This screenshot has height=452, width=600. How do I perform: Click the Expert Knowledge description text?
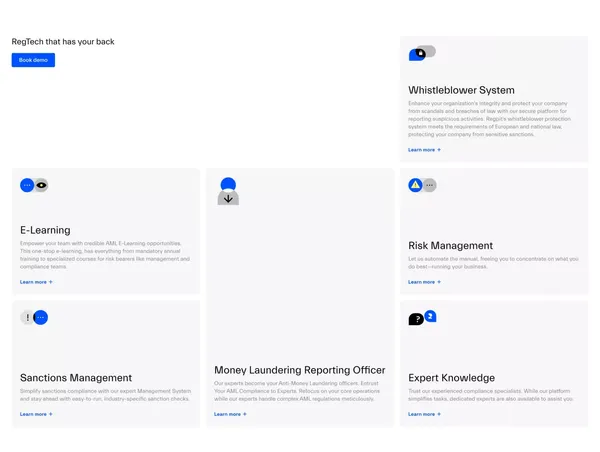tap(491, 395)
